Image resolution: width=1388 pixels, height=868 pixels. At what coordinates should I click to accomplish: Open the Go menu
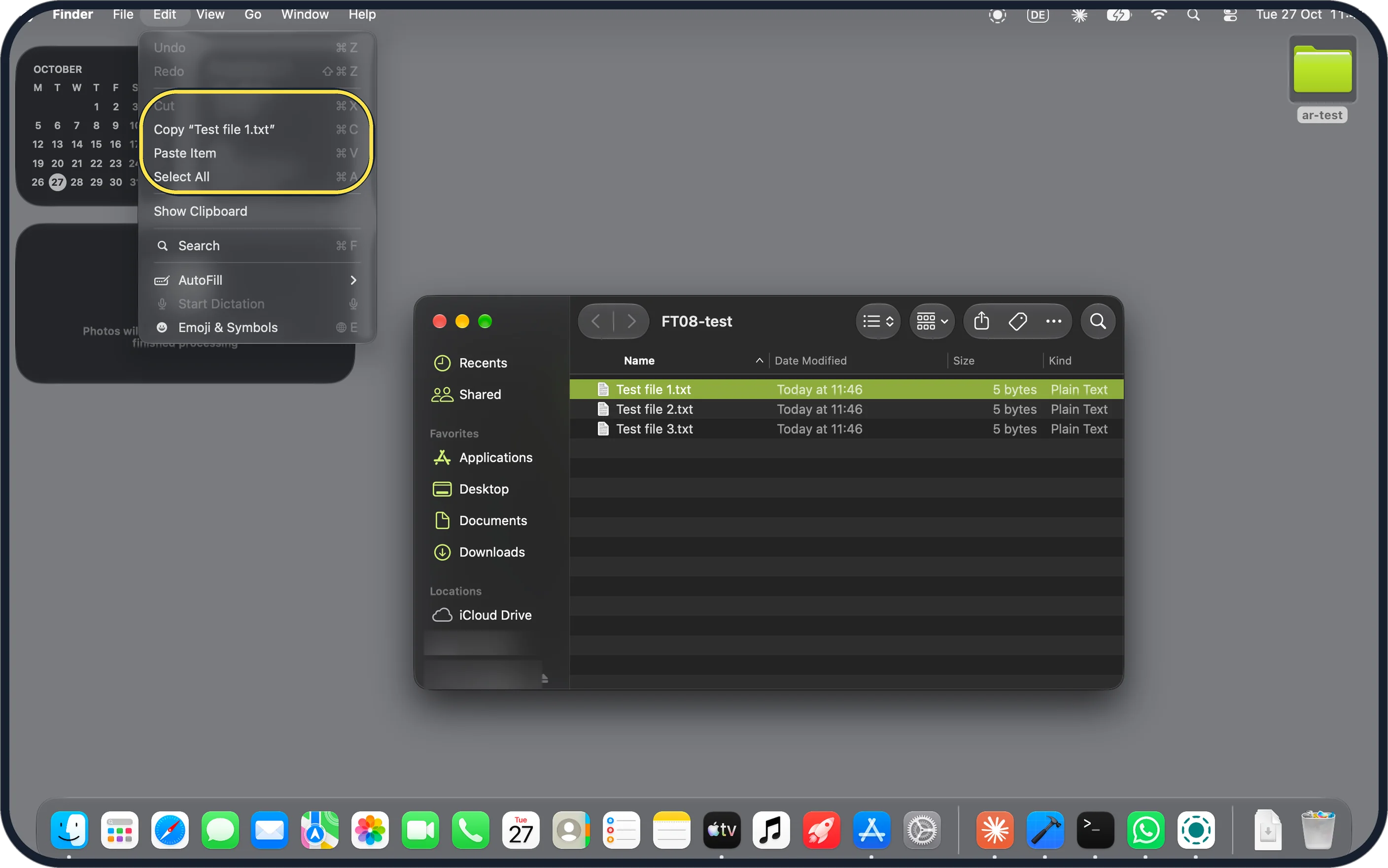[x=253, y=14]
